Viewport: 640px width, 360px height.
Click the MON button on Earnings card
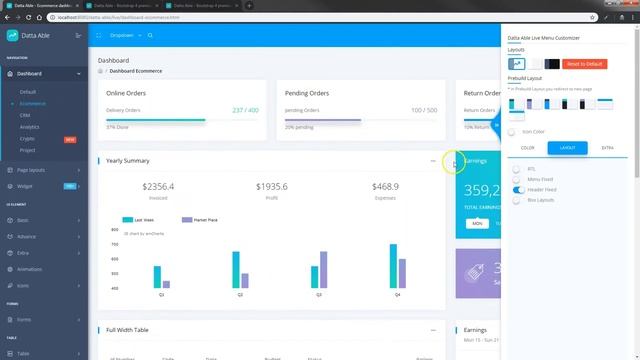point(477,224)
